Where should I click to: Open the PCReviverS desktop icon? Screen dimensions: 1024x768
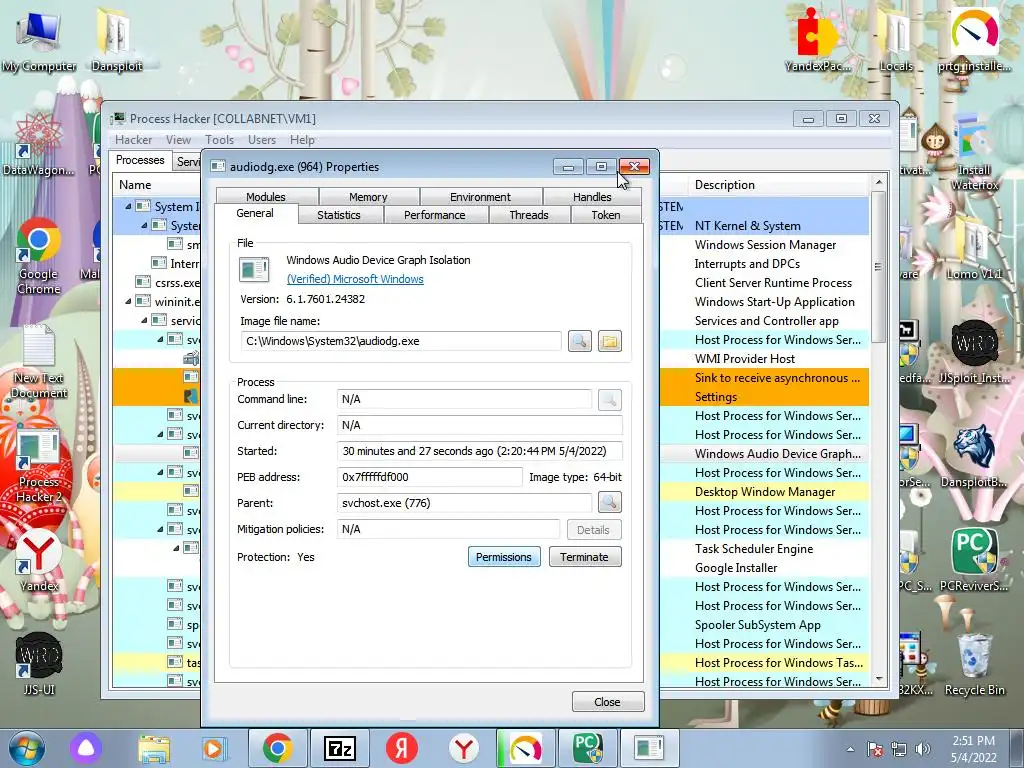pyautogui.click(x=974, y=560)
